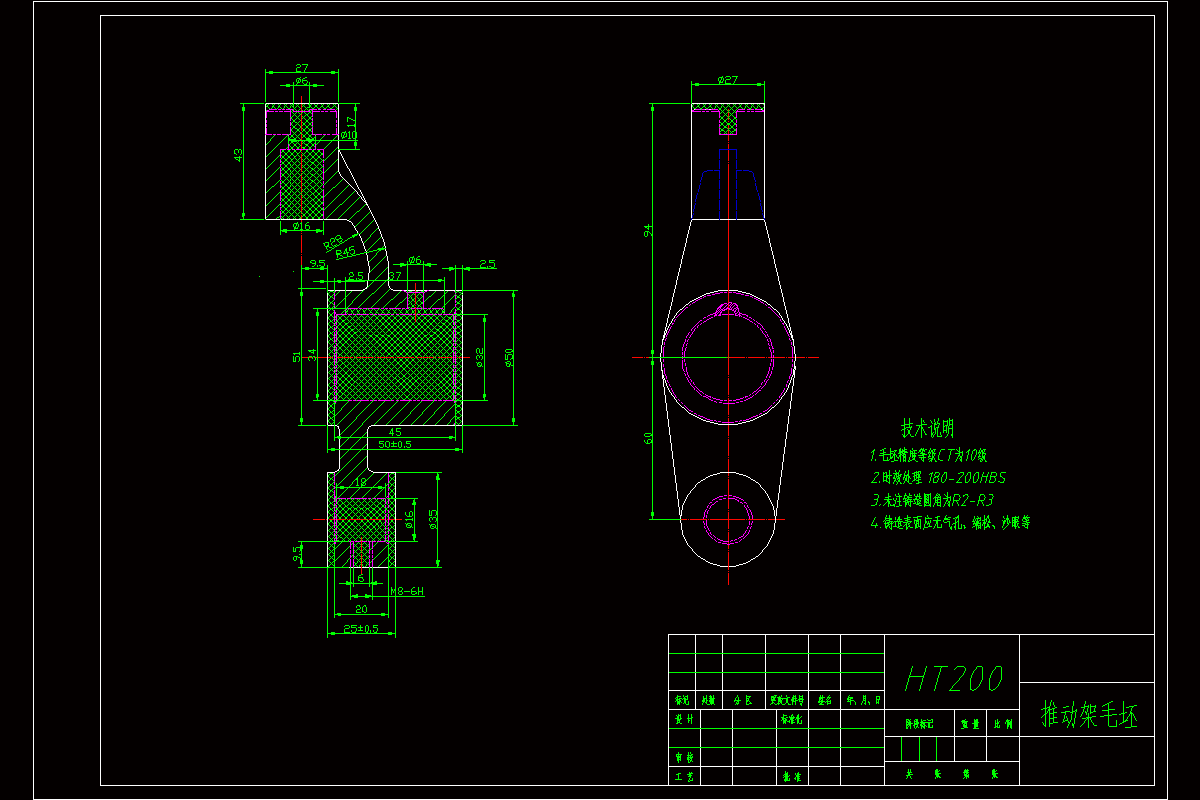Click the 设计 cell in title block
Screen dimensions: 1200x800
point(682,719)
